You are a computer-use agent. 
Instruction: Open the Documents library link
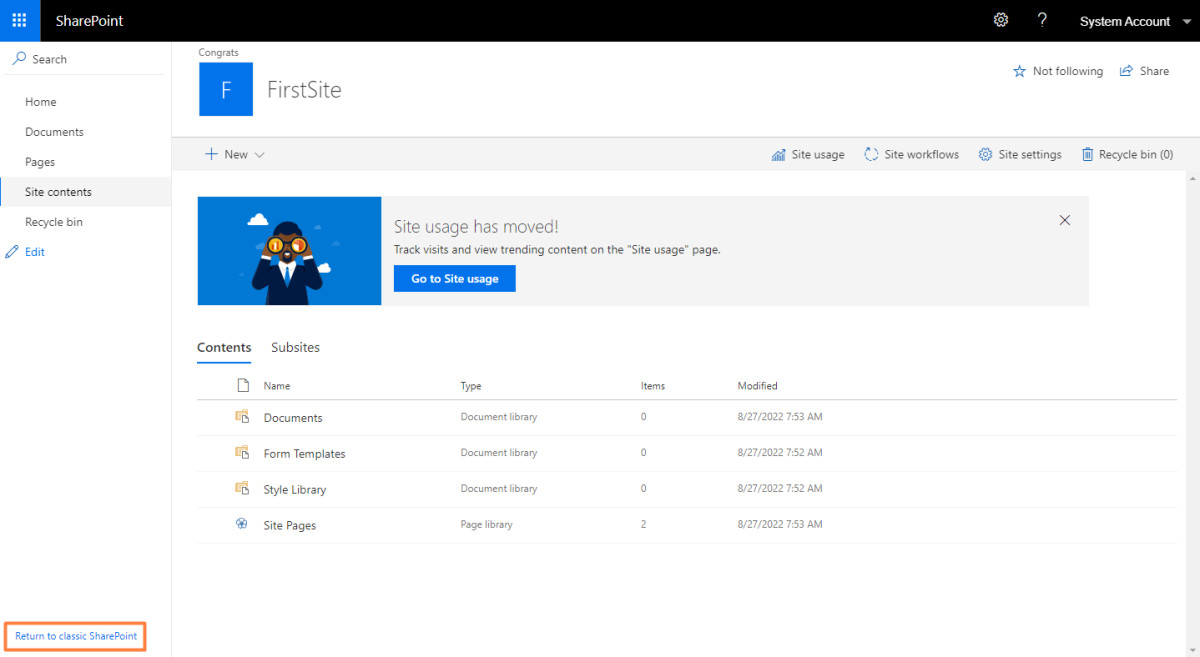coord(293,418)
